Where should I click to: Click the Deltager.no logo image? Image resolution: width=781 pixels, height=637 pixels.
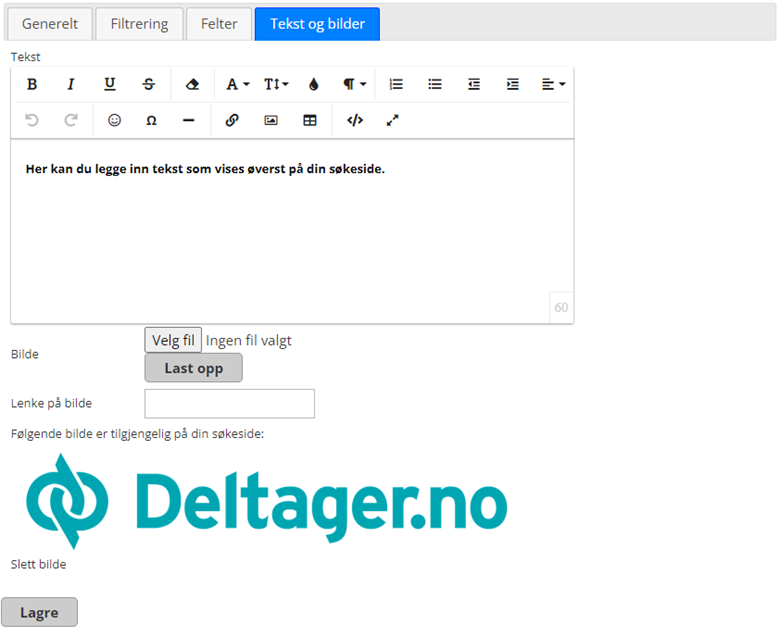(267, 501)
